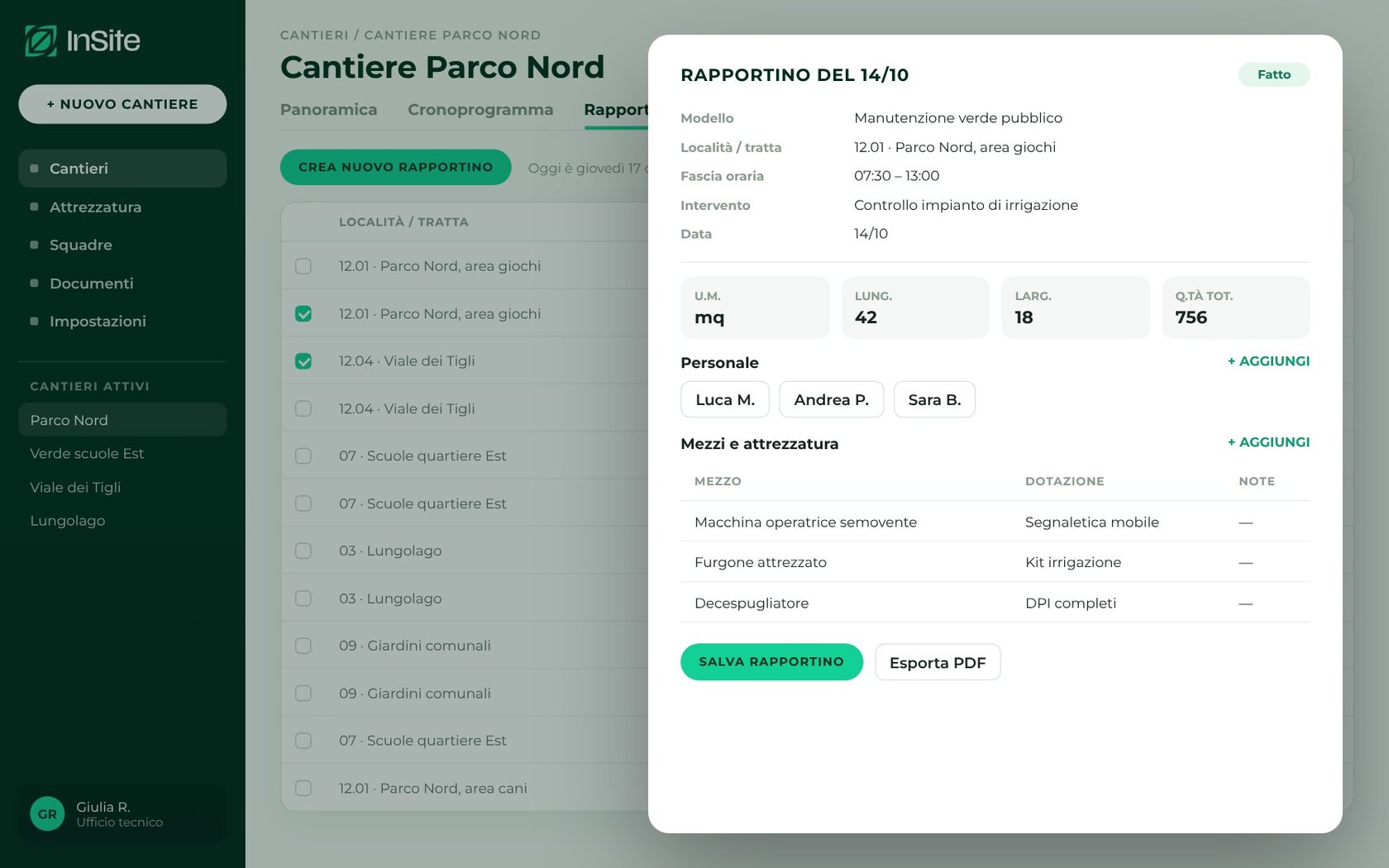Click the Q.tà tot. 756 field
Viewport: 1389px width, 868px height.
coord(1235,308)
